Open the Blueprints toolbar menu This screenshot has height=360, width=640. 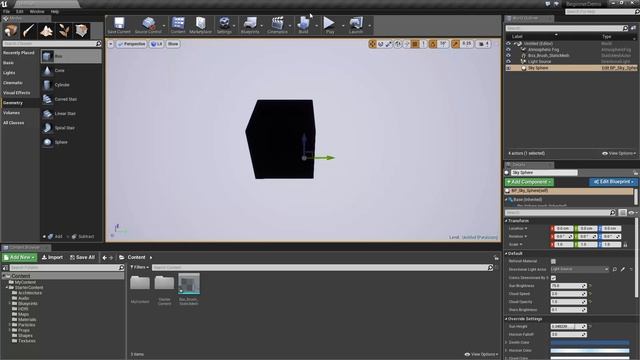[250, 25]
